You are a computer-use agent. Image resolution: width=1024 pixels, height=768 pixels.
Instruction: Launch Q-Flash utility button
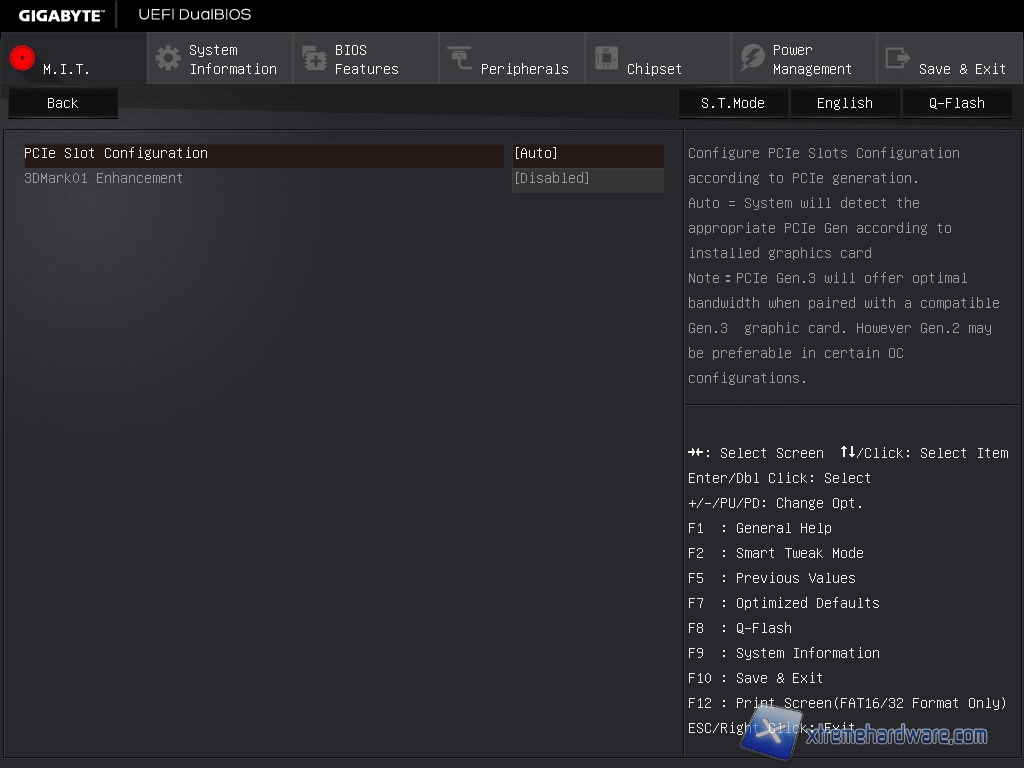(x=956, y=103)
